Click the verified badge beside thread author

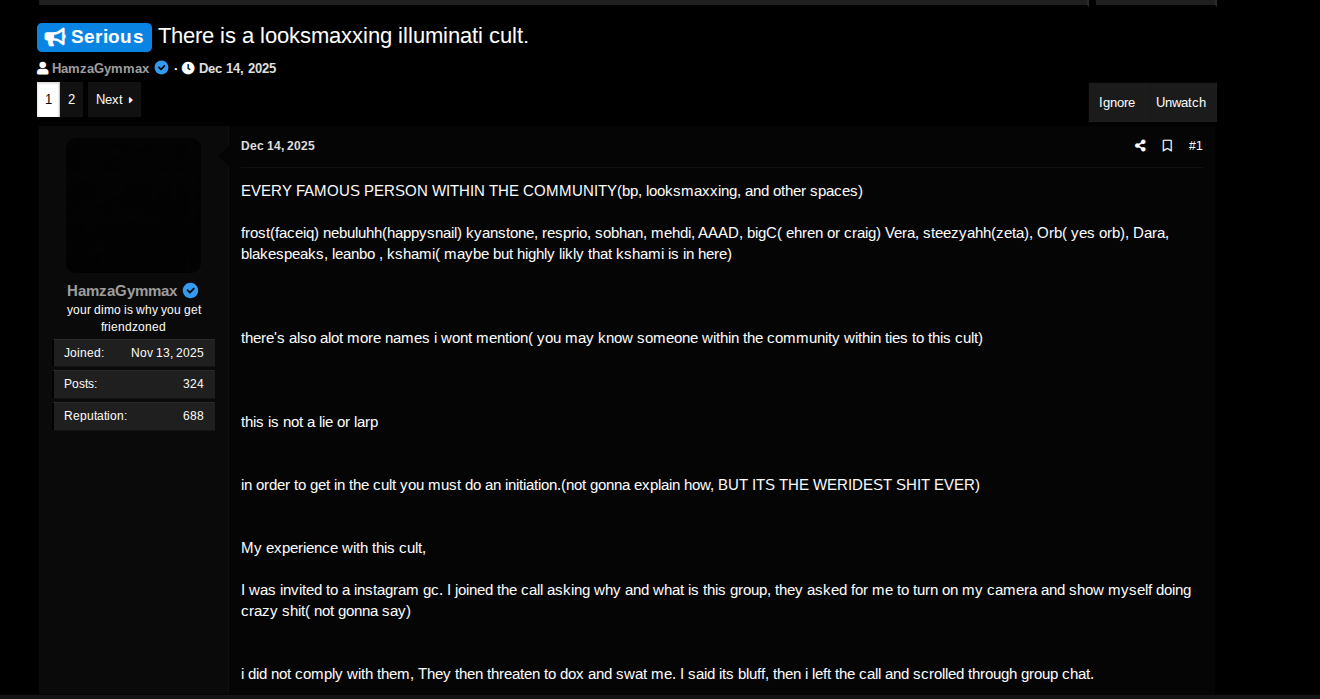click(161, 68)
